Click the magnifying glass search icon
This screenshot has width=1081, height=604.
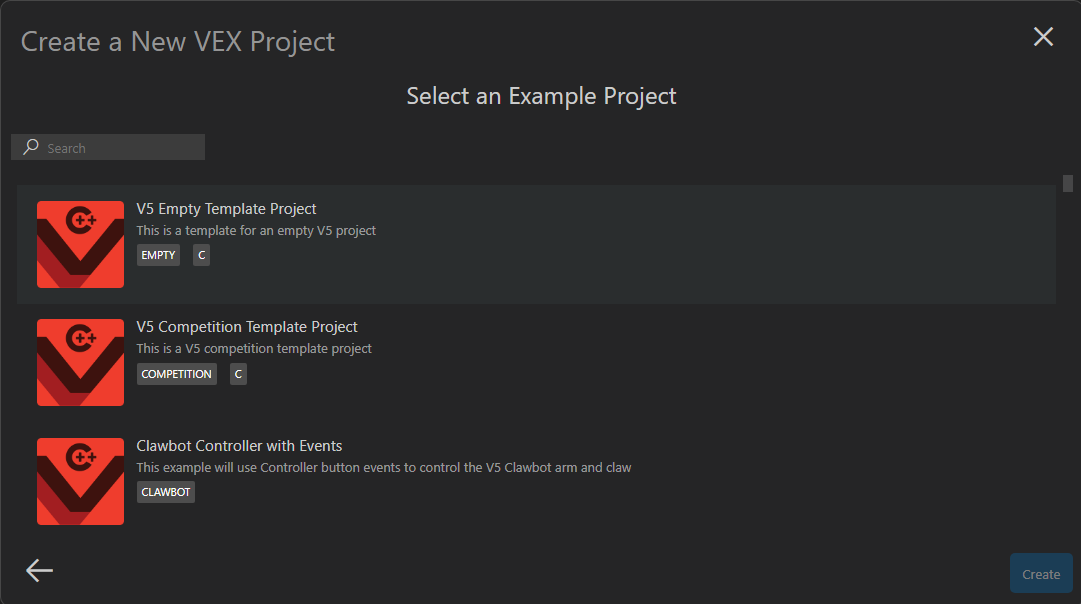click(x=30, y=147)
